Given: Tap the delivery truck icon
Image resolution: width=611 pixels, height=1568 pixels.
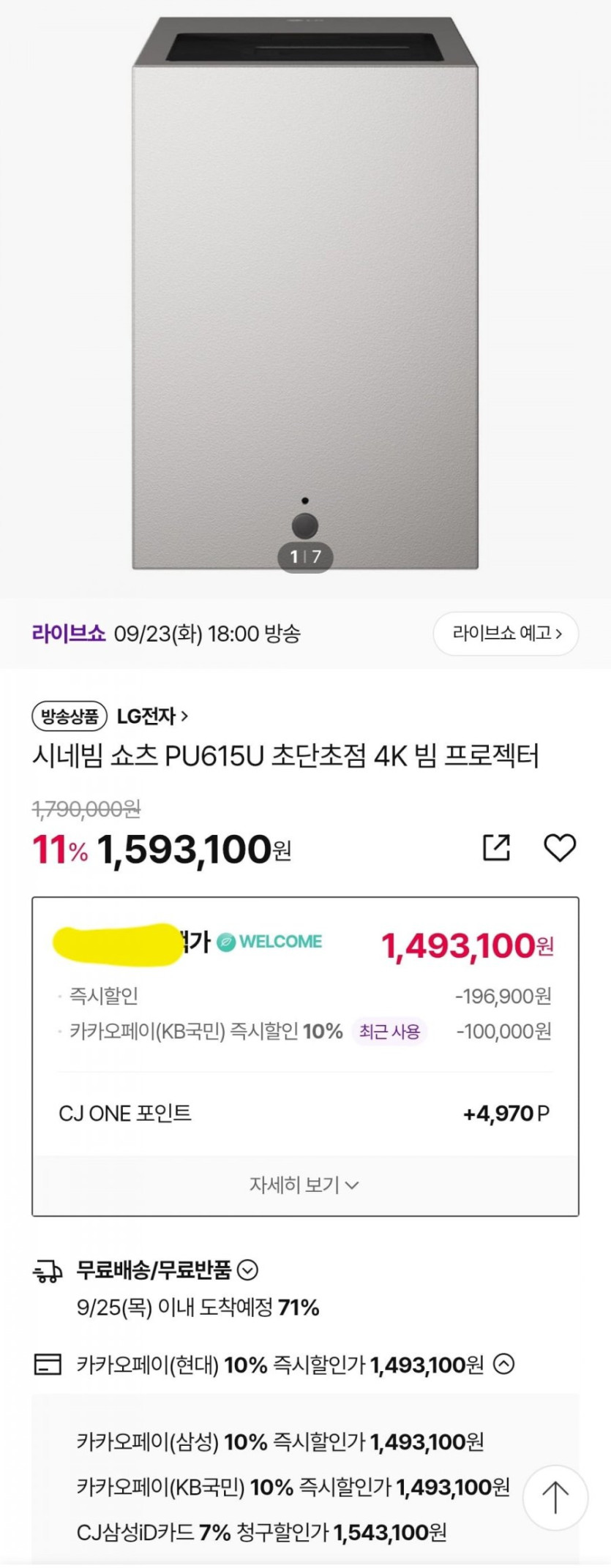Looking at the screenshot, I should [48, 1272].
